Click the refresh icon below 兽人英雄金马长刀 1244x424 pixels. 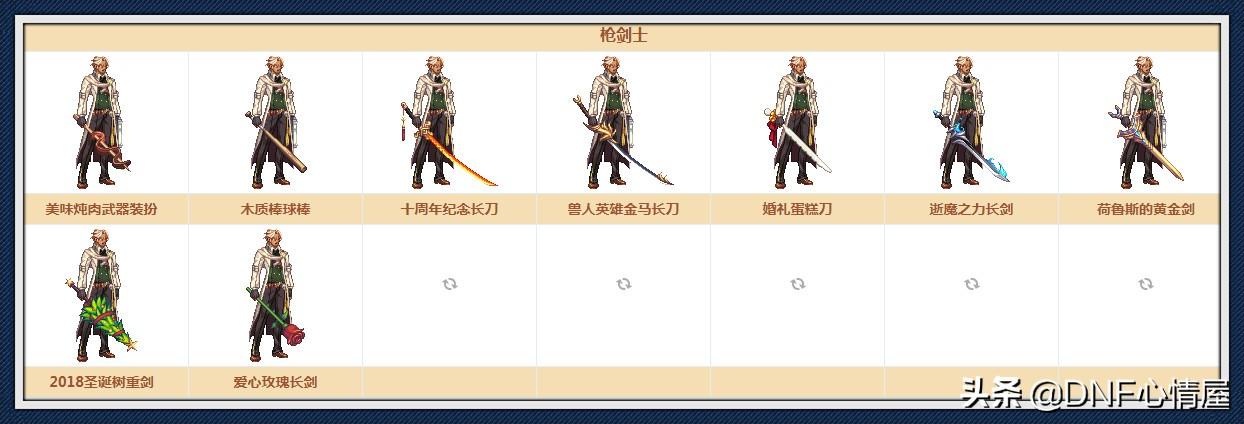coord(623,284)
